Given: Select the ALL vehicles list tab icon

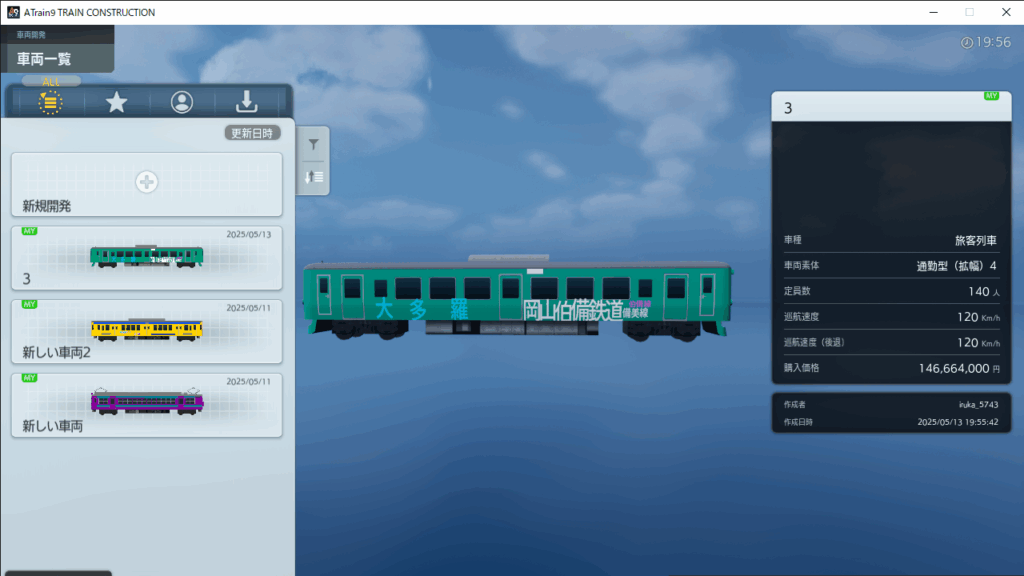Looking at the screenshot, I should pos(50,103).
